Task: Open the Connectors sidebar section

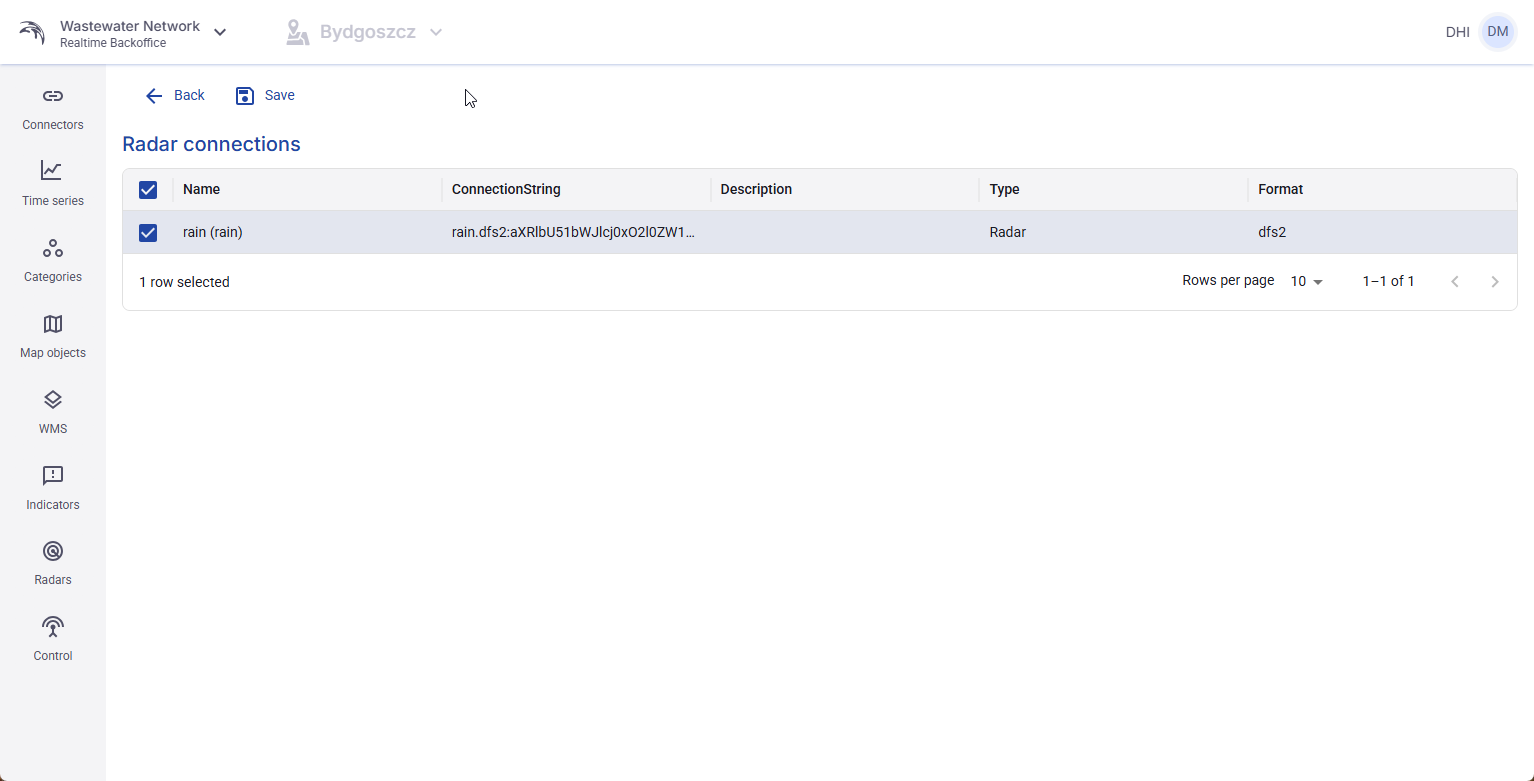Action: (53, 108)
